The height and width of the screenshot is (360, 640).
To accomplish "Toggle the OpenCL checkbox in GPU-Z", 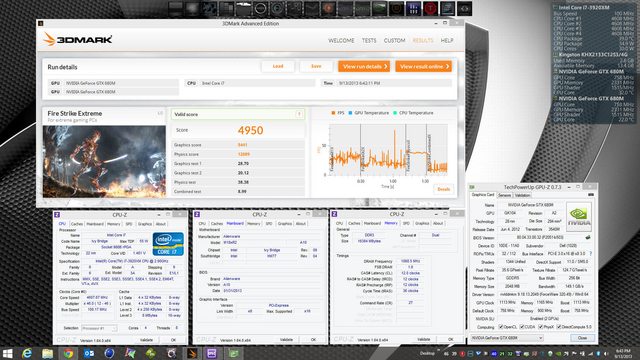I will click(501, 327).
